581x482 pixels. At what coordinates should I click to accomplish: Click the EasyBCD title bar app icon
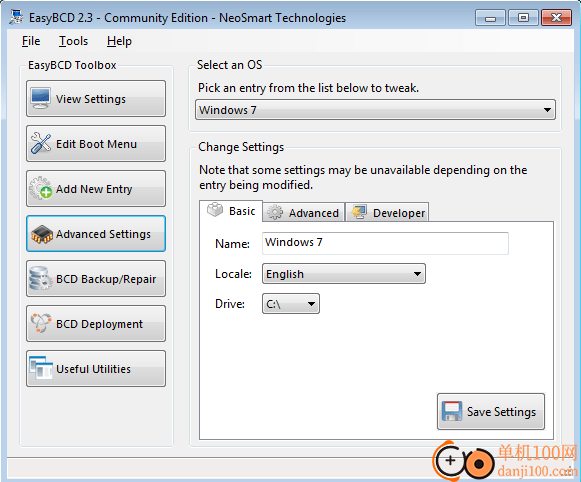pos(16,17)
